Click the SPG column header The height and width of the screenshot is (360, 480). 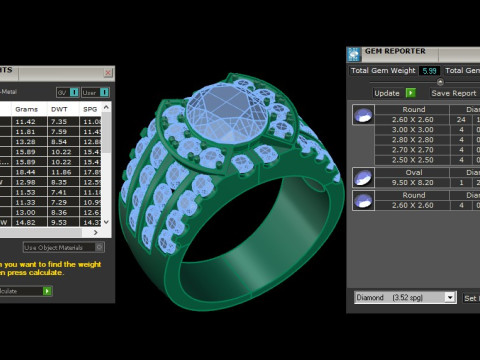pos(90,109)
